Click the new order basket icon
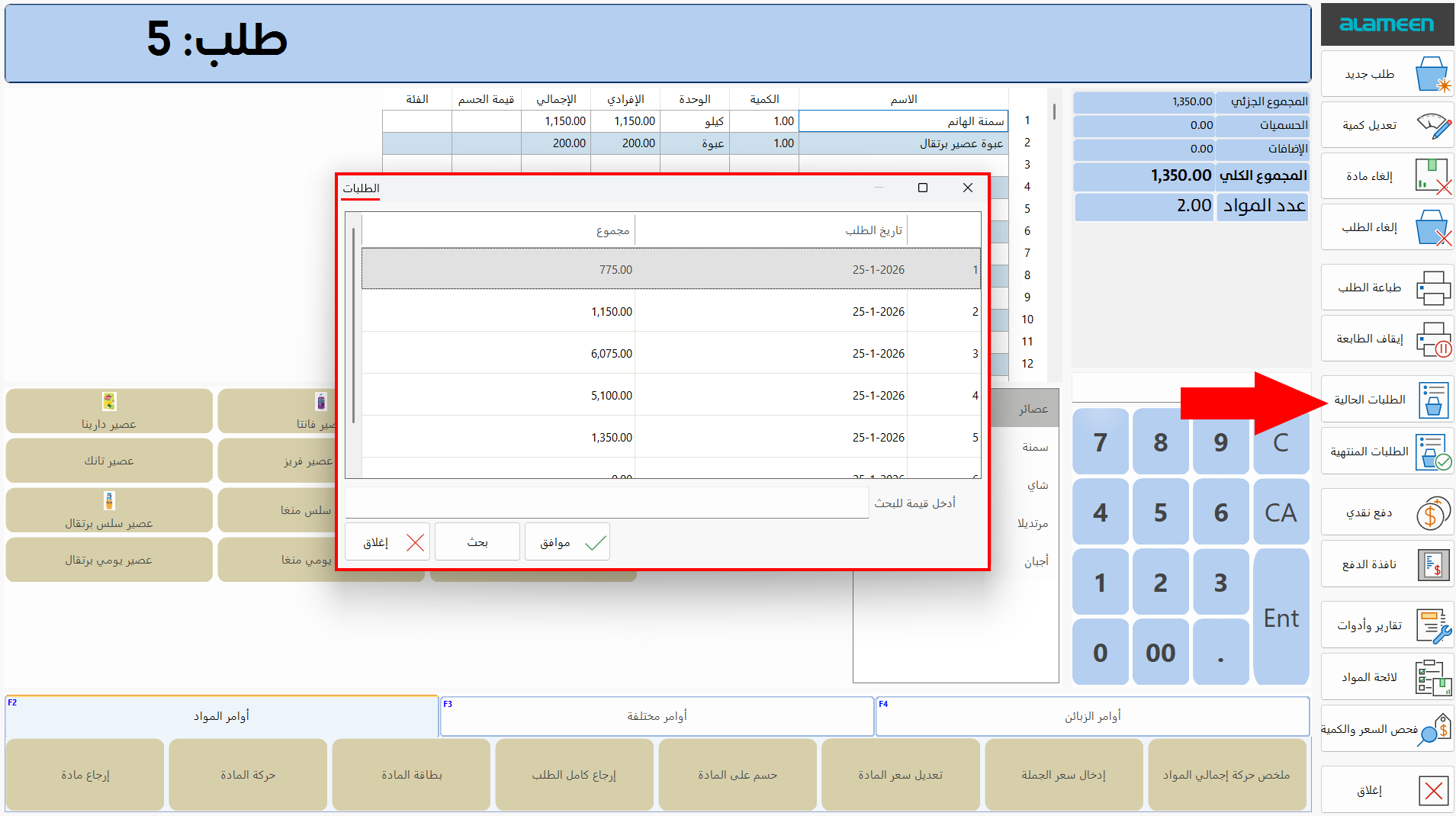The height and width of the screenshot is (816, 1456). [1432, 75]
